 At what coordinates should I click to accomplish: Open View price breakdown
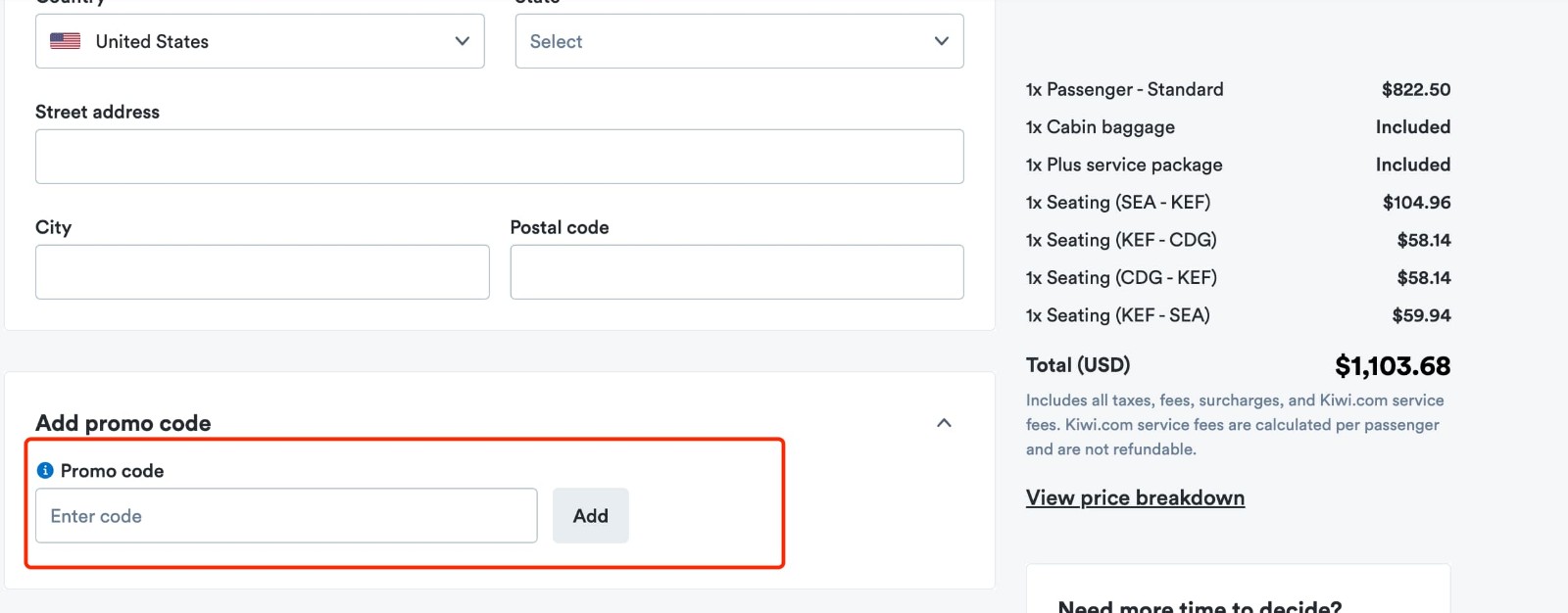pos(1134,497)
